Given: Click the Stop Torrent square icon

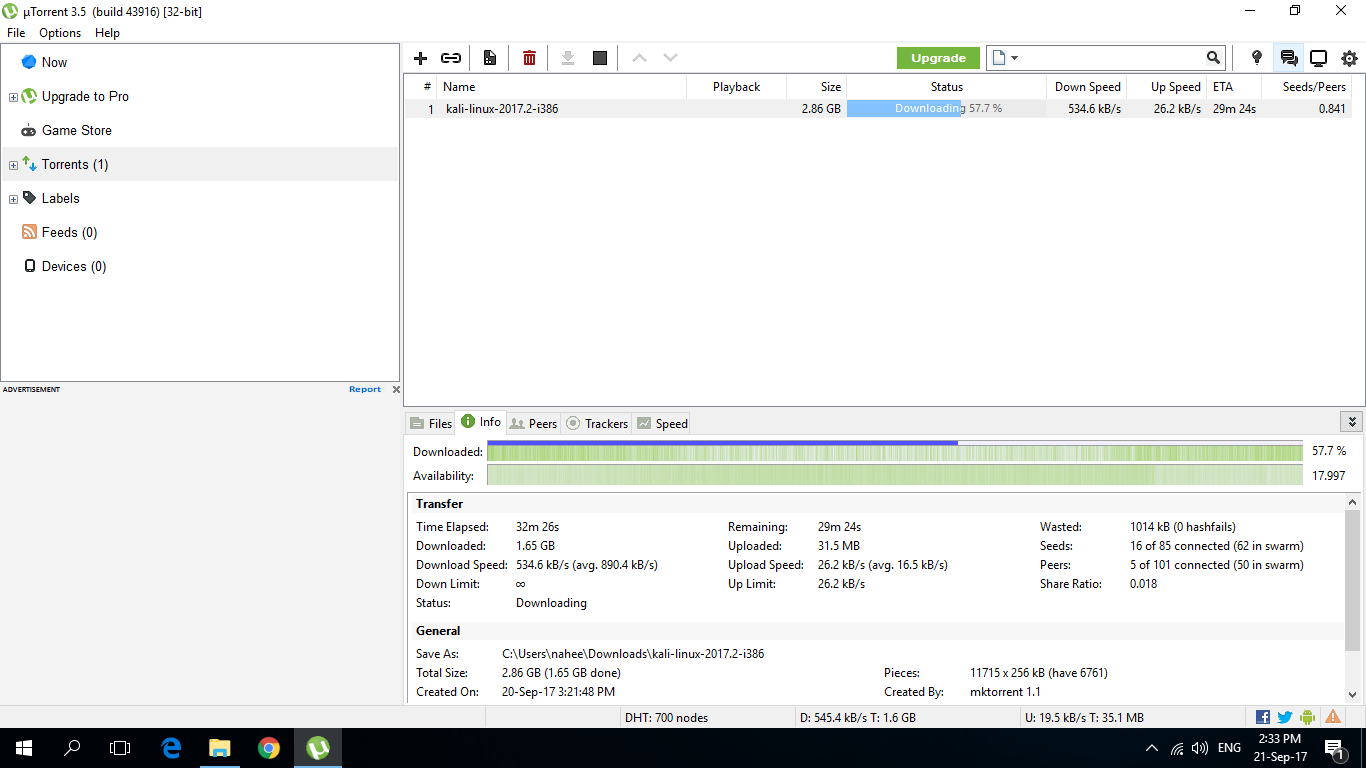Looking at the screenshot, I should tap(600, 58).
